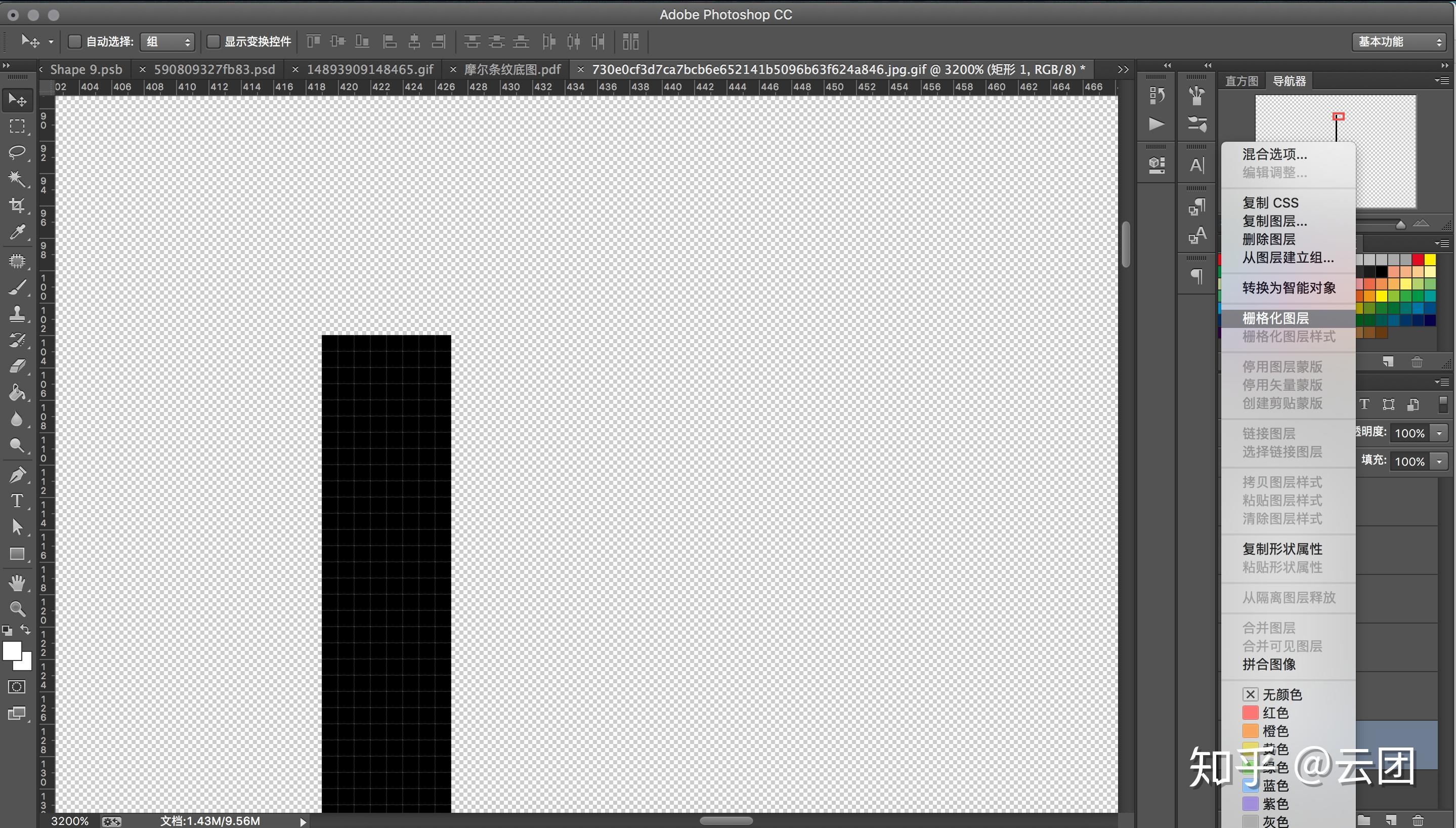Collapse the left toolbox double arrow
The height and width of the screenshot is (828, 1456).
[x=6, y=65]
